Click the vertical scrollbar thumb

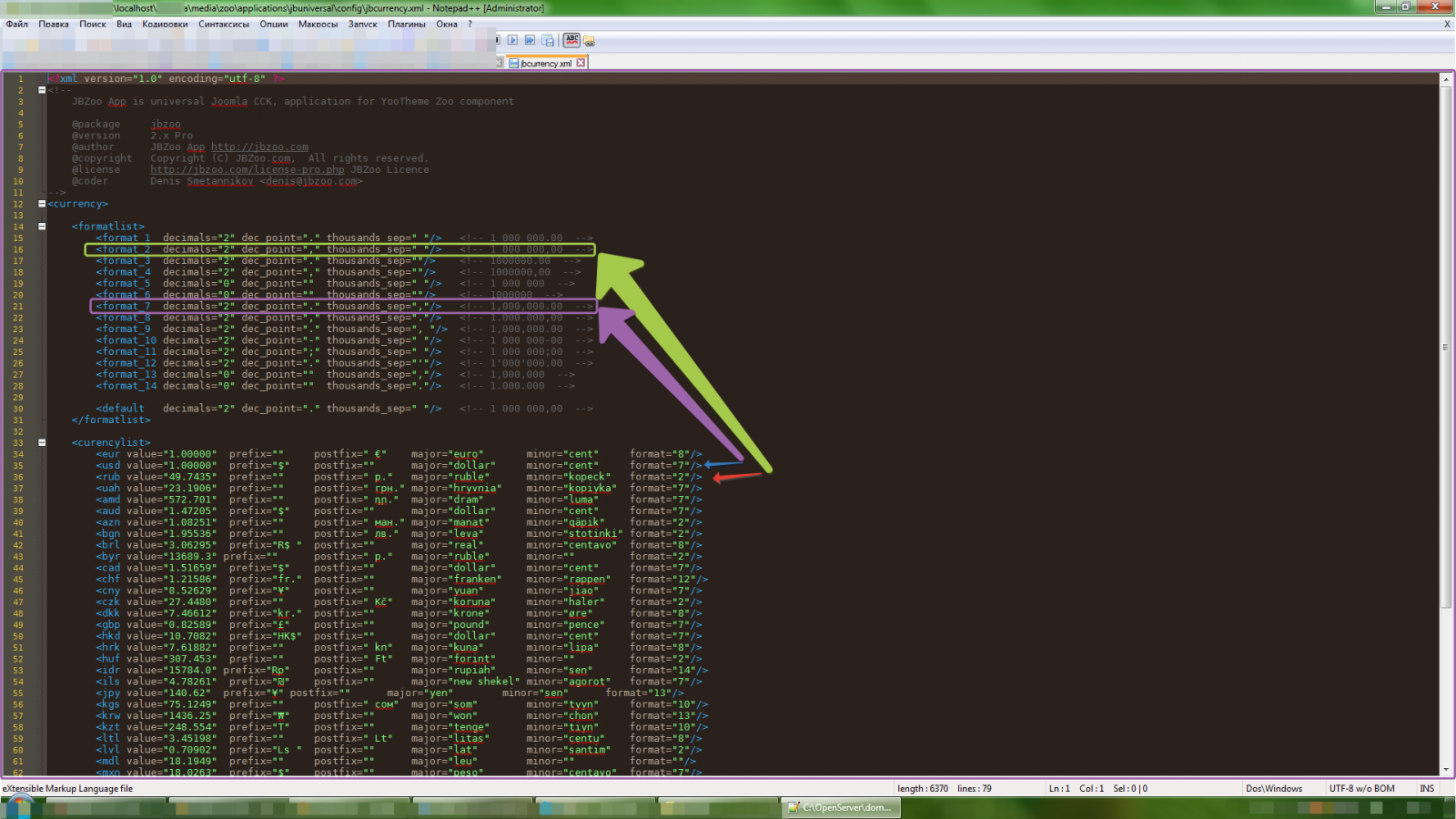1445,346
